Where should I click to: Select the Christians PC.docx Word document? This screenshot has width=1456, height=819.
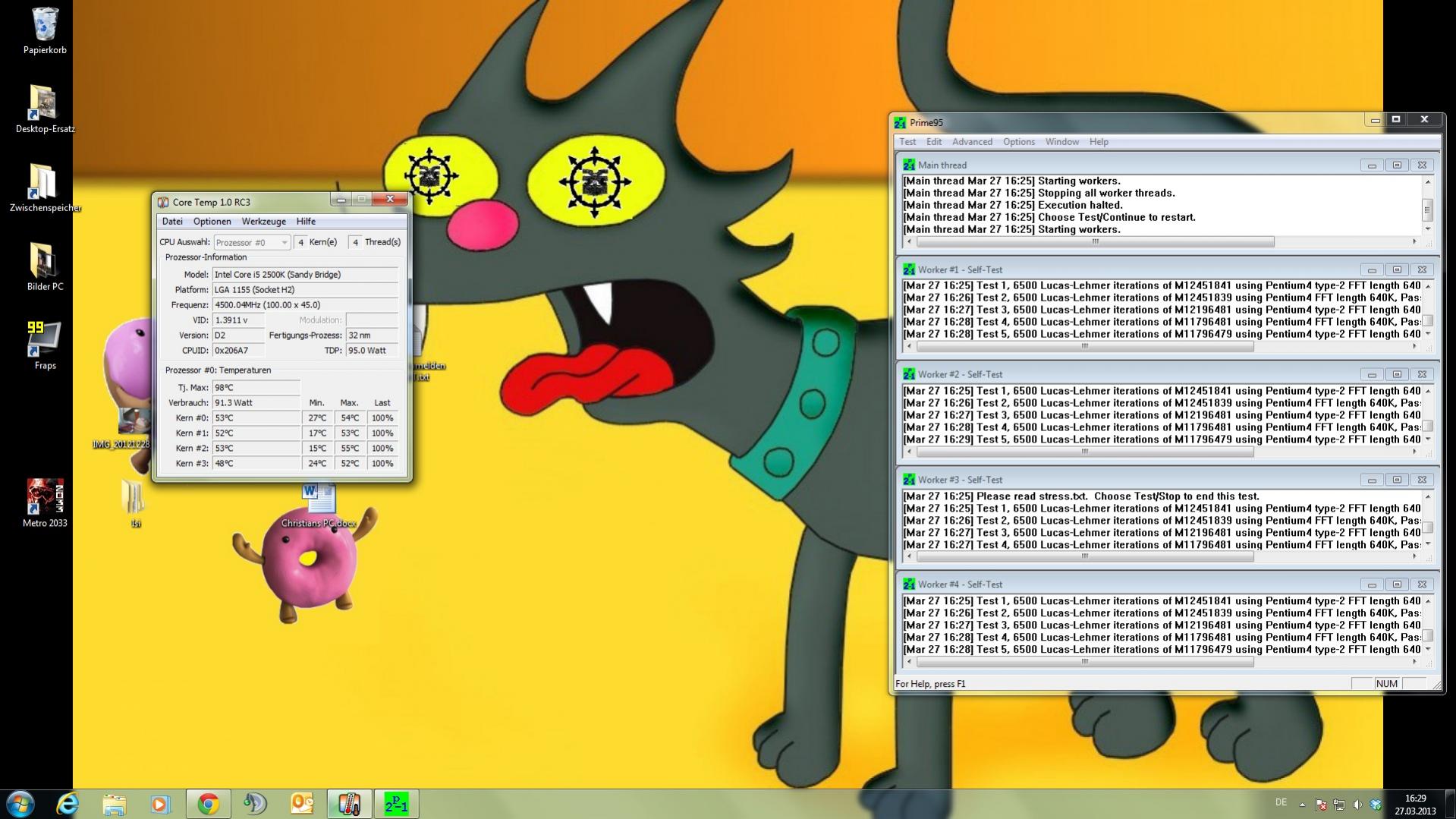pos(319,505)
